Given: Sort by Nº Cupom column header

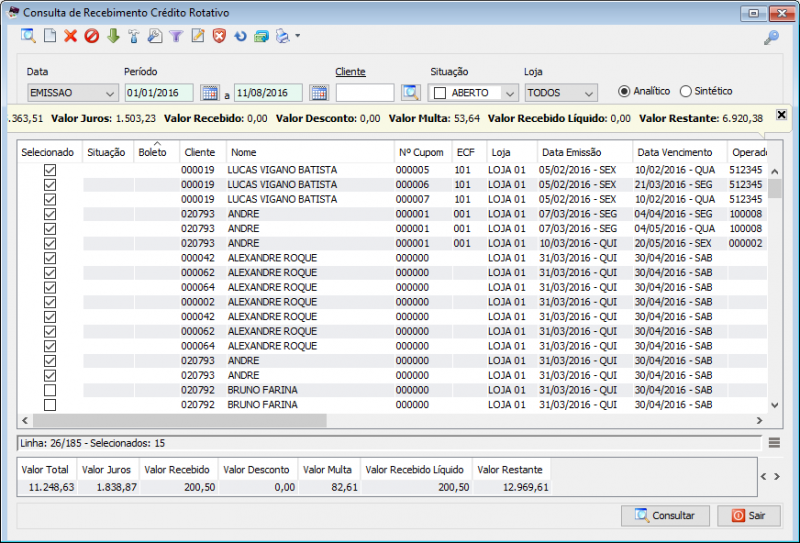Looking at the screenshot, I should click(423, 152).
